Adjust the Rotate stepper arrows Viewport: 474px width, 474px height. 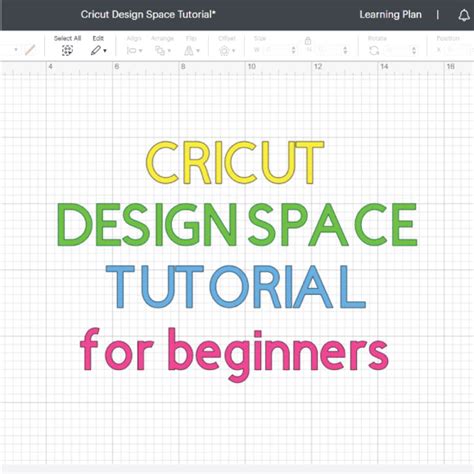pyautogui.click(x=414, y=50)
